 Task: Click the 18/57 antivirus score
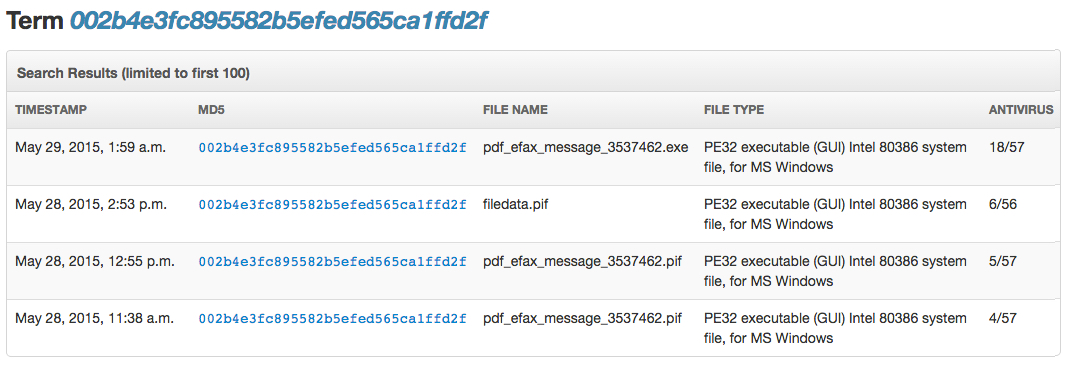(x=1004, y=147)
